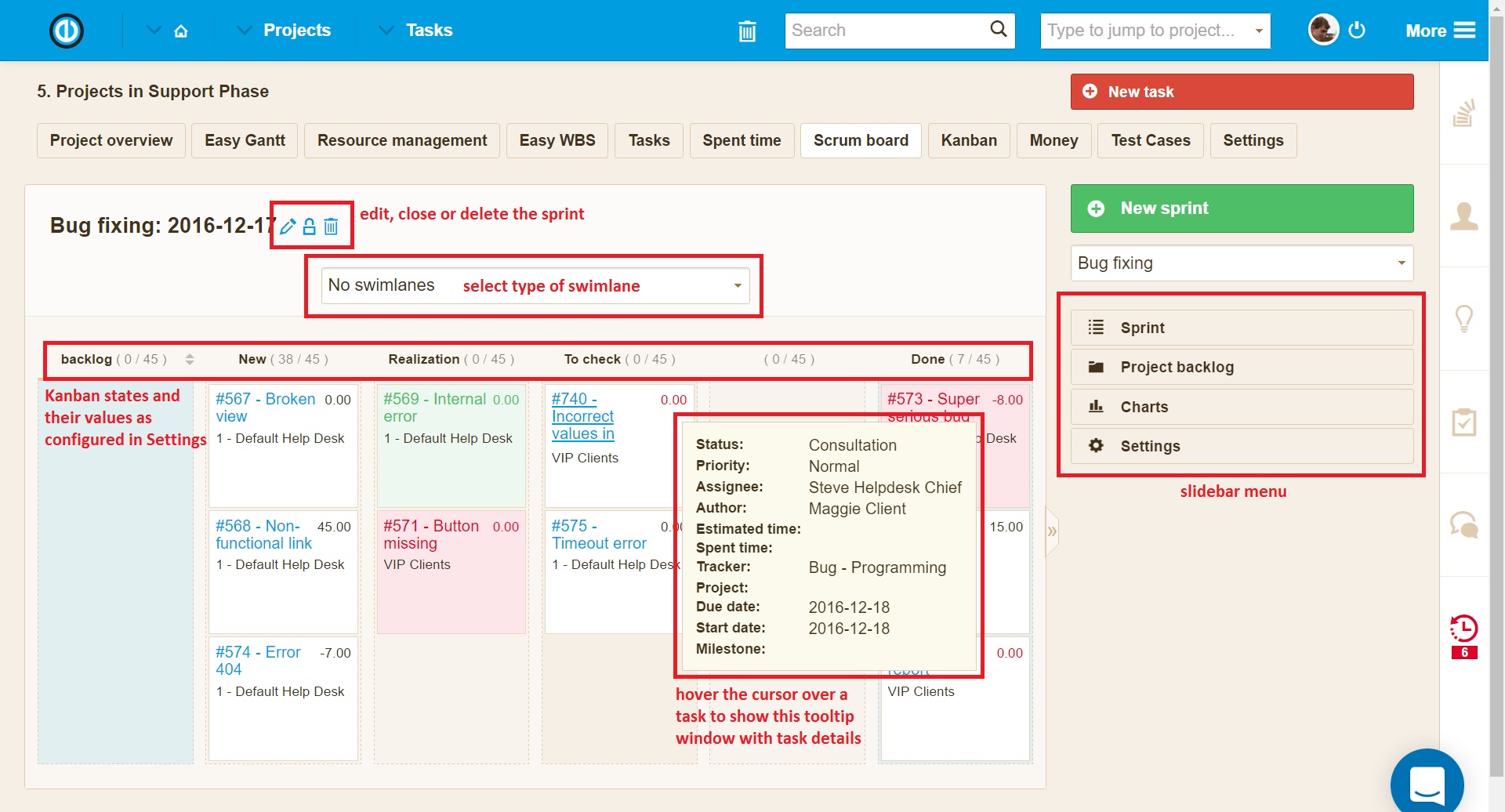Log out using the power icon
The height and width of the screenshot is (812, 1505).
(1357, 30)
